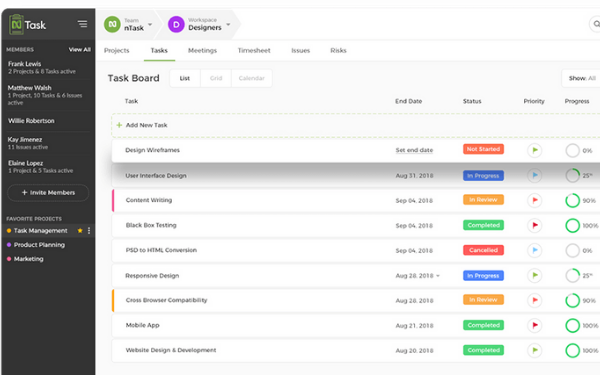Click priority flag for Content Writing
This screenshot has width=600, height=375.
pos(535,200)
